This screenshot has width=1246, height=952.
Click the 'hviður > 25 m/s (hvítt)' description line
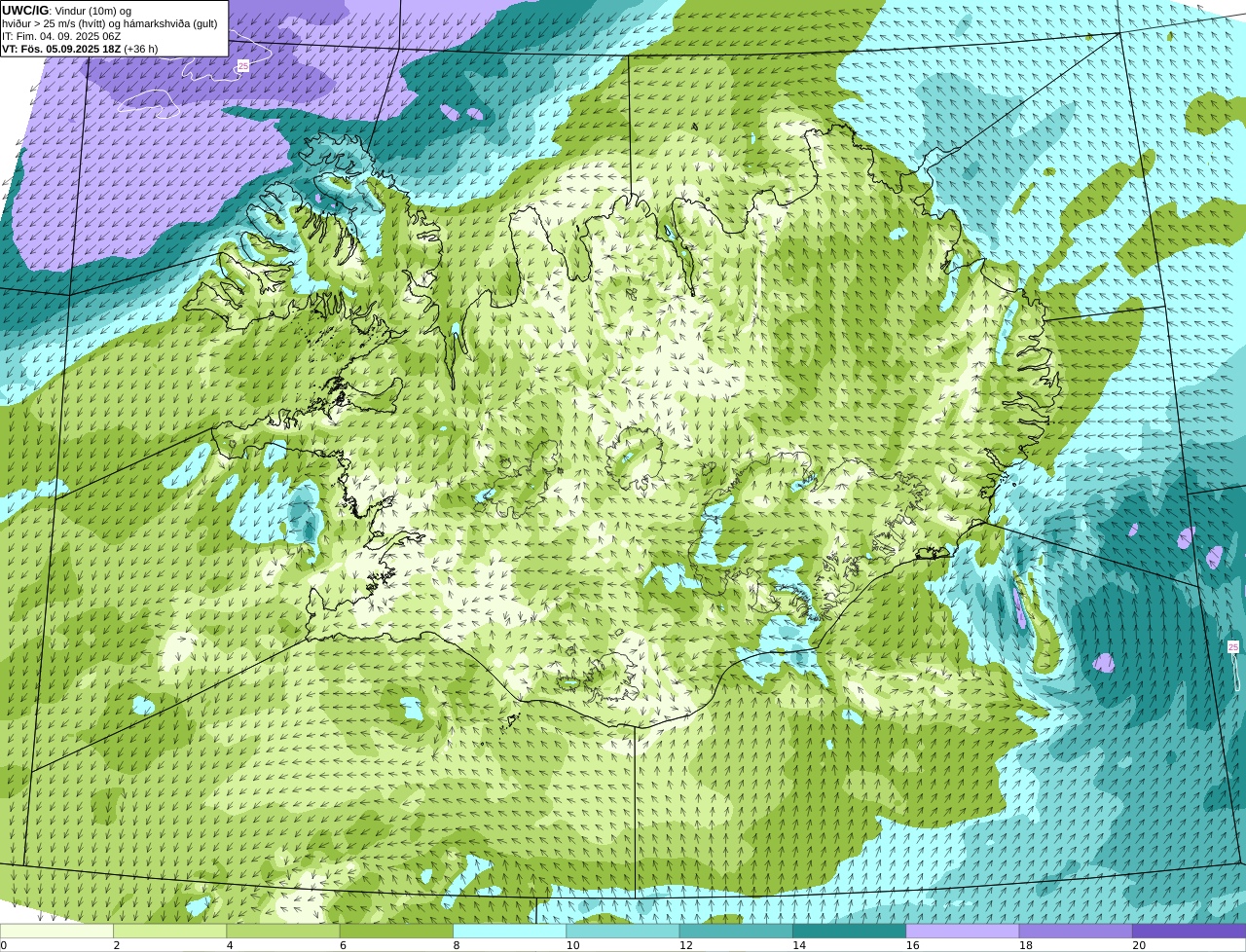(x=110, y=23)
